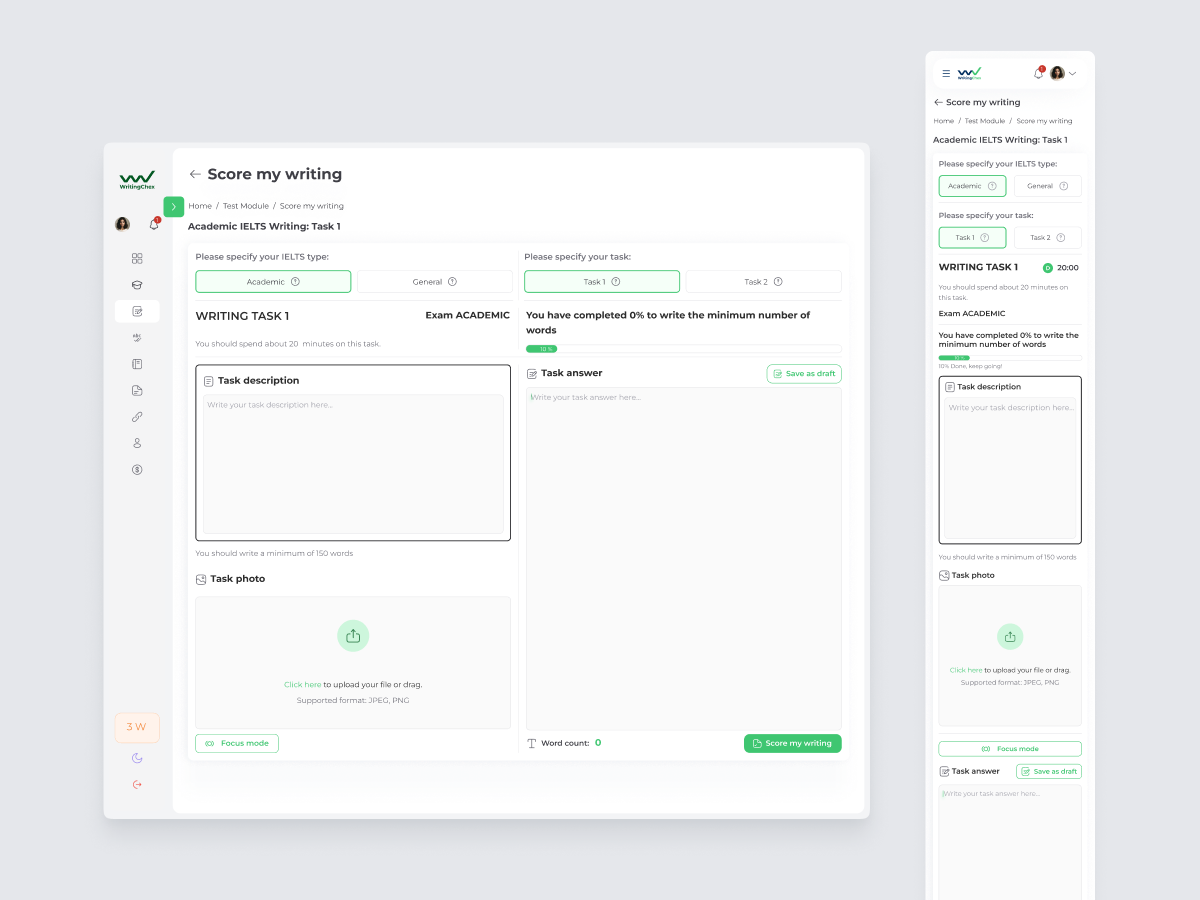Select General IELTS type in desktop view
Image resolution: width=1200 pixels, height=900 pixels.
435,282
